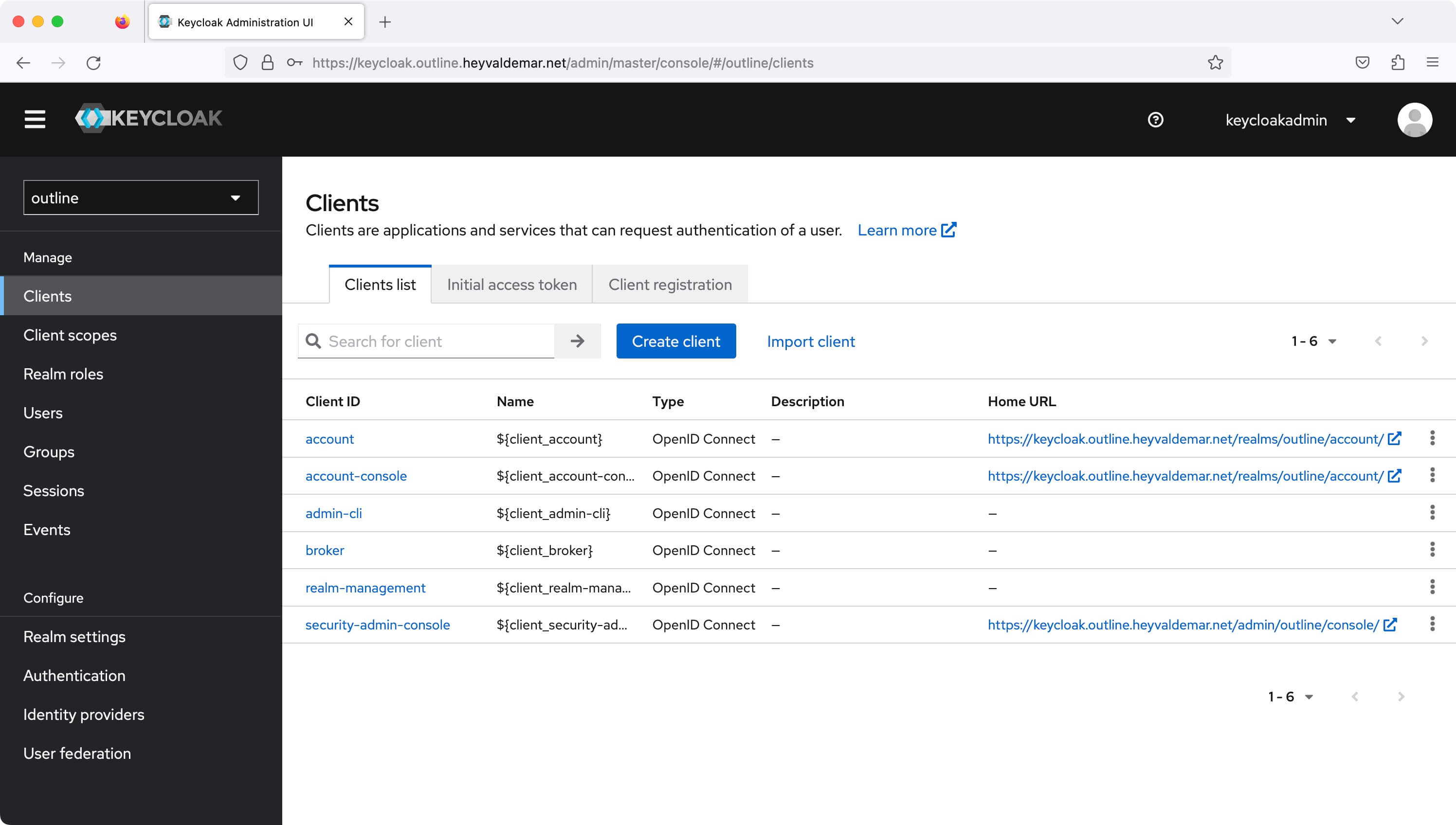Click the realm-management client ID
This screenshot has width=1456, height=825.
point(366,587)
